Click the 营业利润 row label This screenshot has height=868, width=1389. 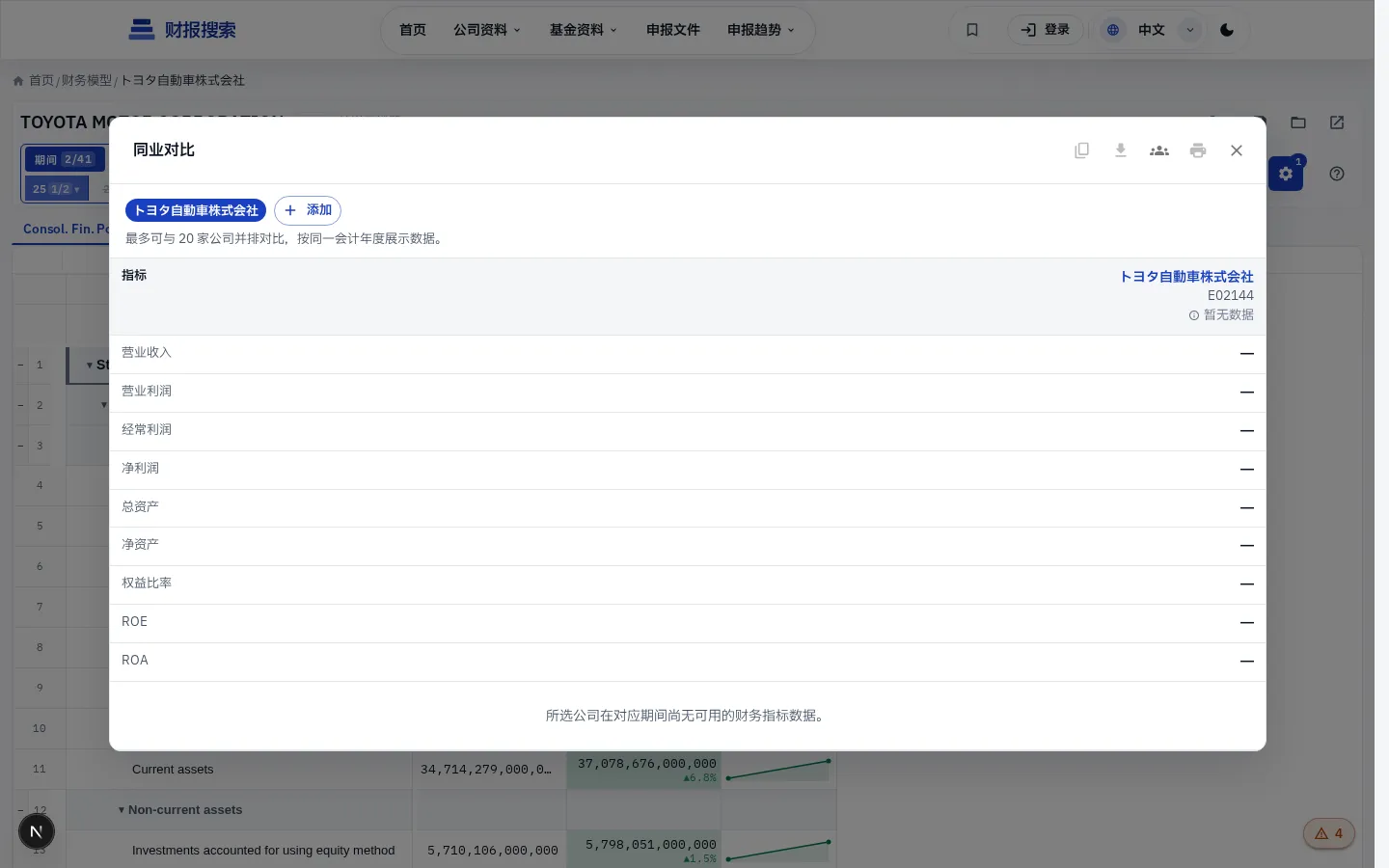point(147,391)
